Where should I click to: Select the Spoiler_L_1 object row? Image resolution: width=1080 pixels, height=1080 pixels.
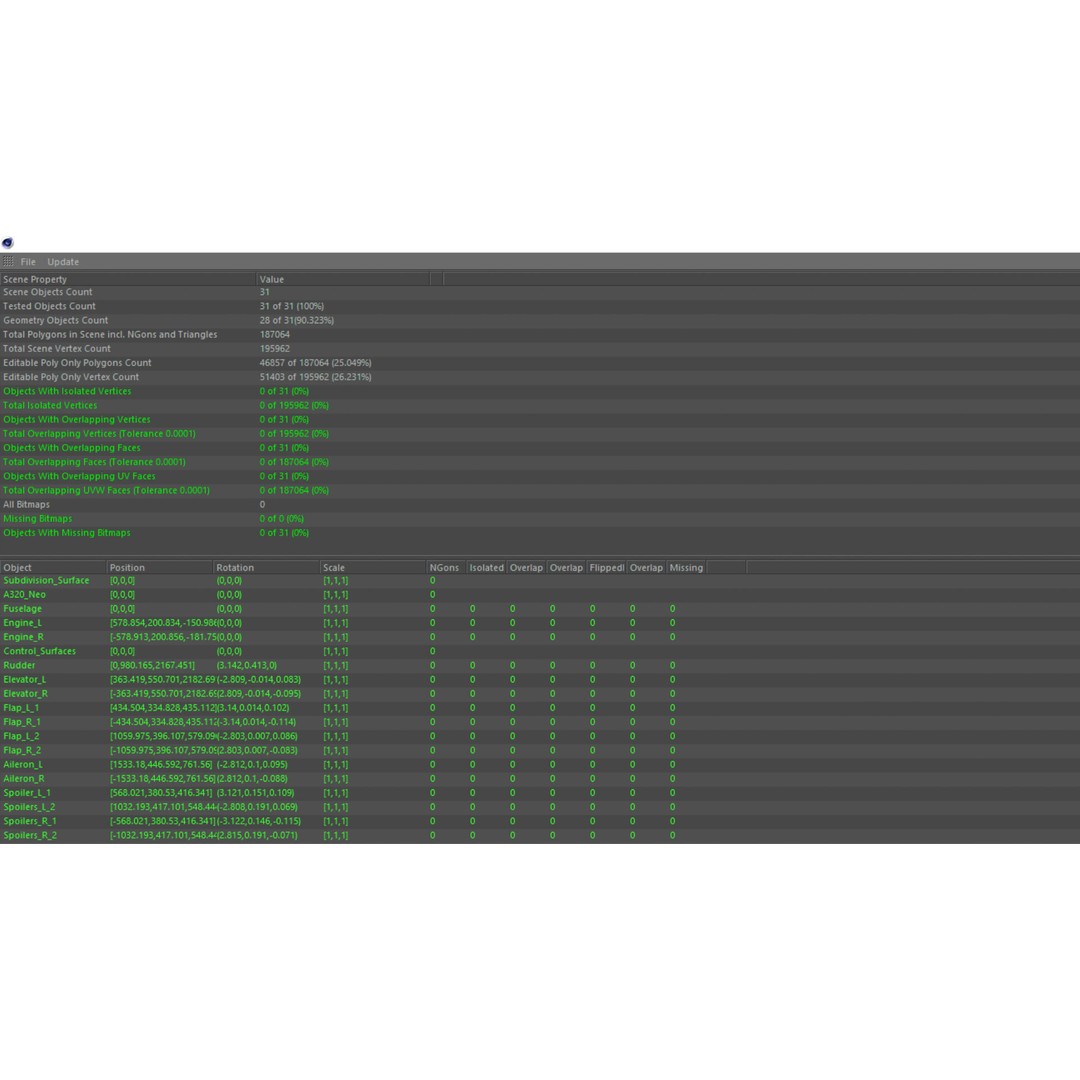click(x=540, y=793)
